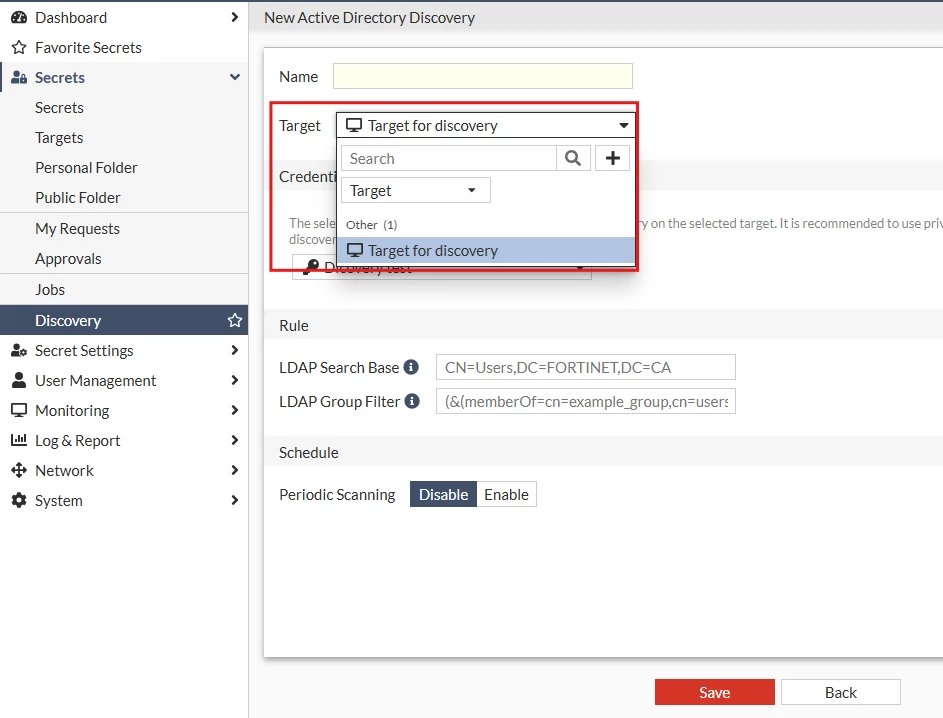943x718 pixels.
Task: Click the magnifier search icon in Target dropdown
Action: (x=573, y=158)
